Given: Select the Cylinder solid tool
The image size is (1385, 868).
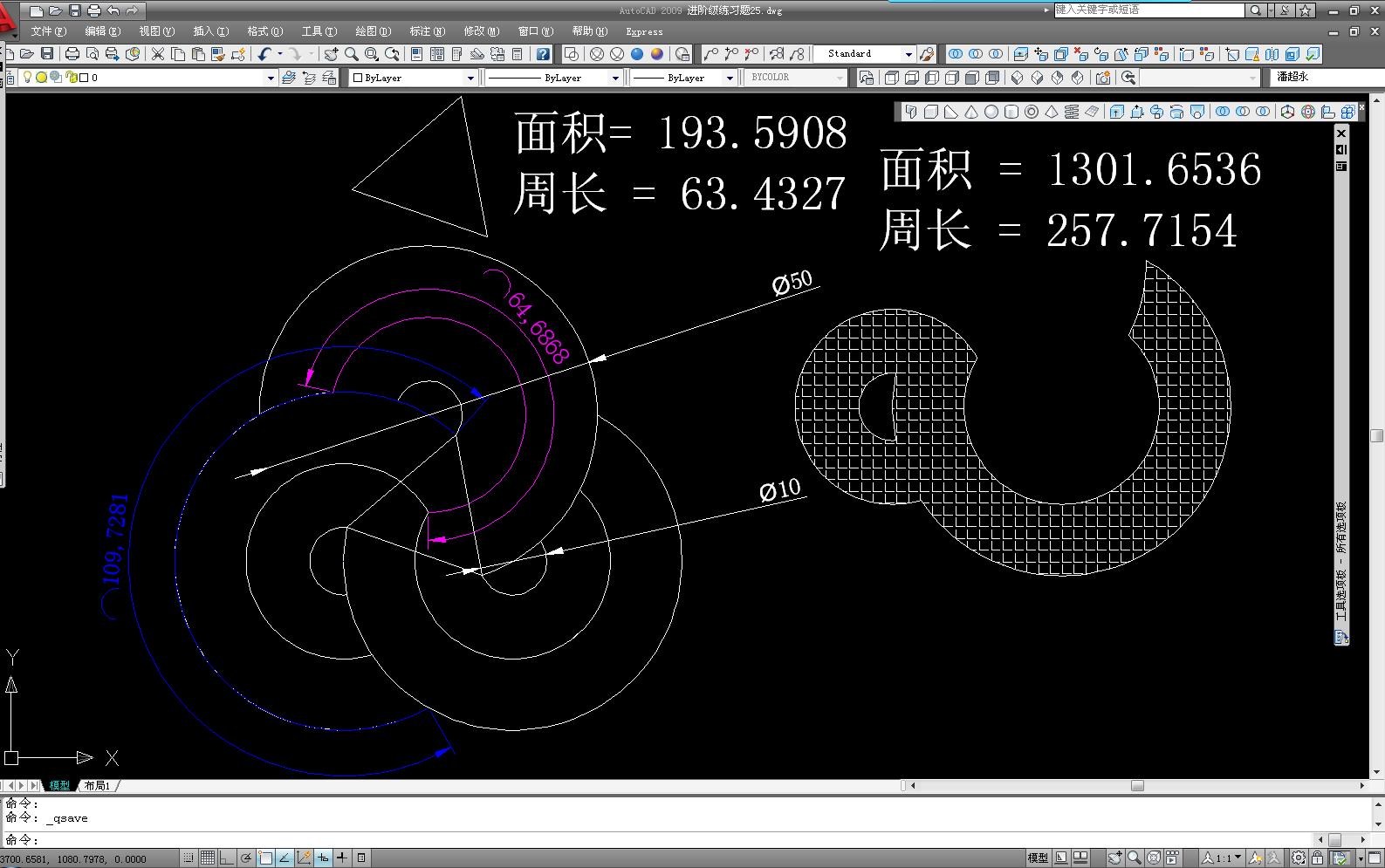Looking at the screenshot, I should [x=1011, y=112].
